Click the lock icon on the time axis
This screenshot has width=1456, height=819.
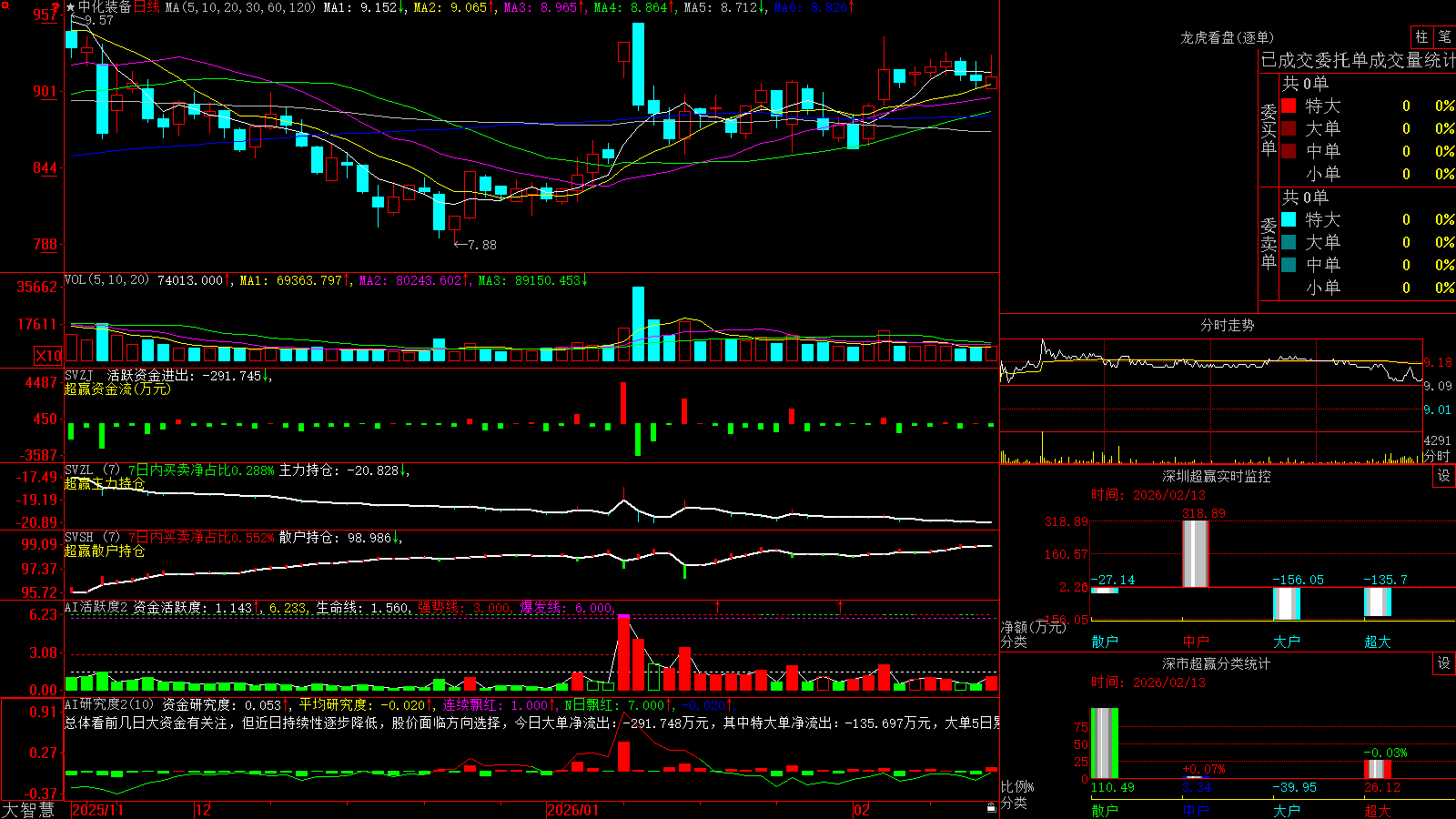pyautogui.click(x=991, y=808)
